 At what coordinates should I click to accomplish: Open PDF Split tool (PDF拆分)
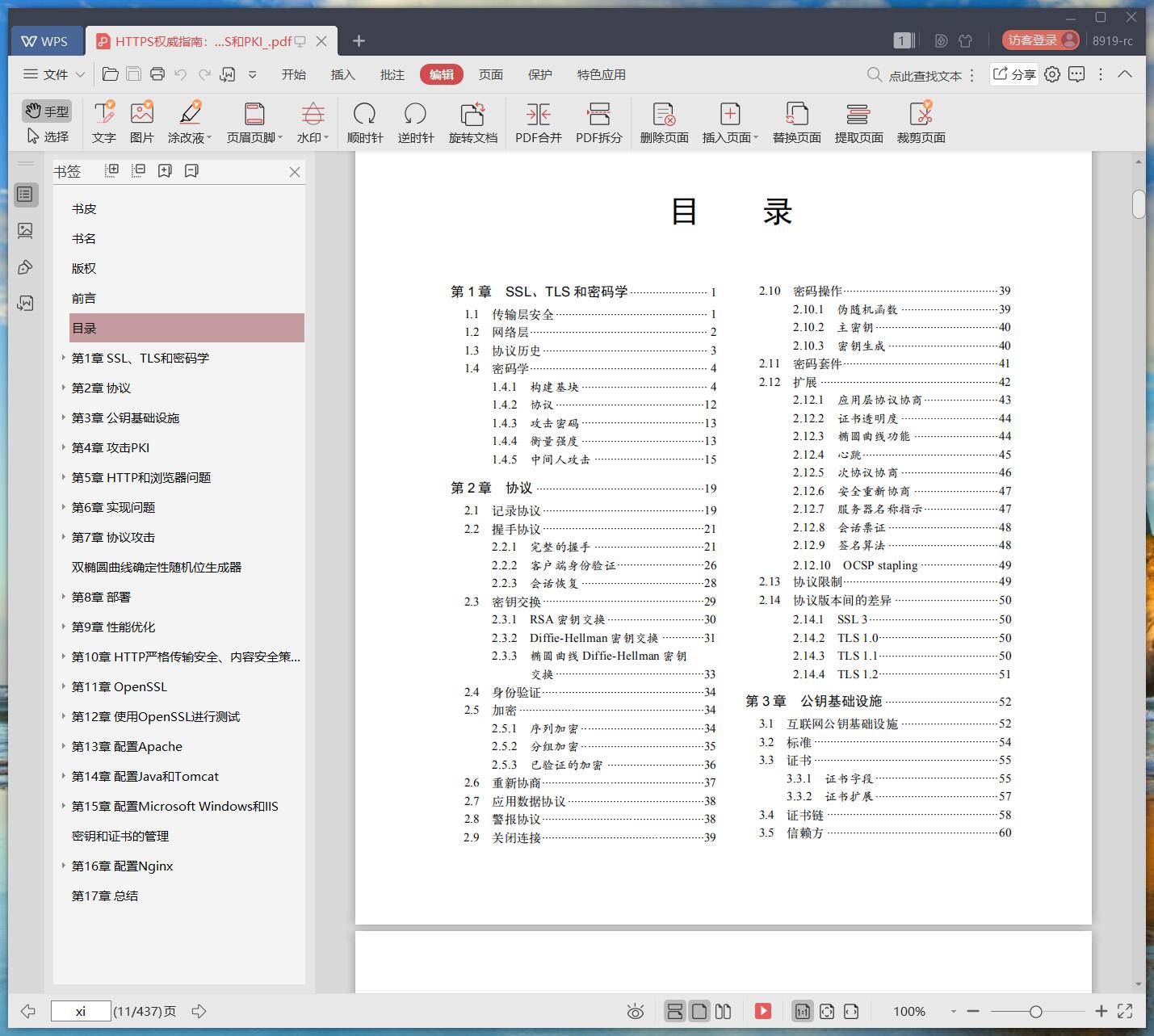[599, 123]
